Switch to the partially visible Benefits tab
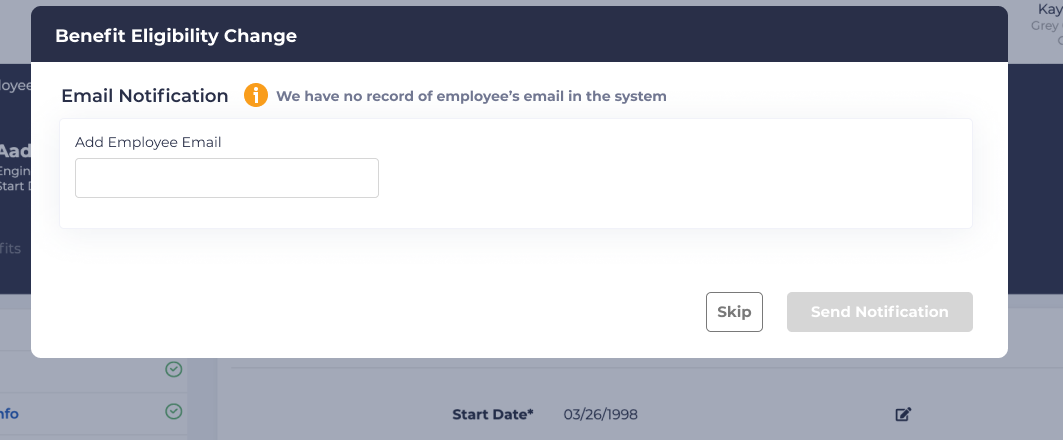This screenshot has width=1063, height=440. point(11,248)
